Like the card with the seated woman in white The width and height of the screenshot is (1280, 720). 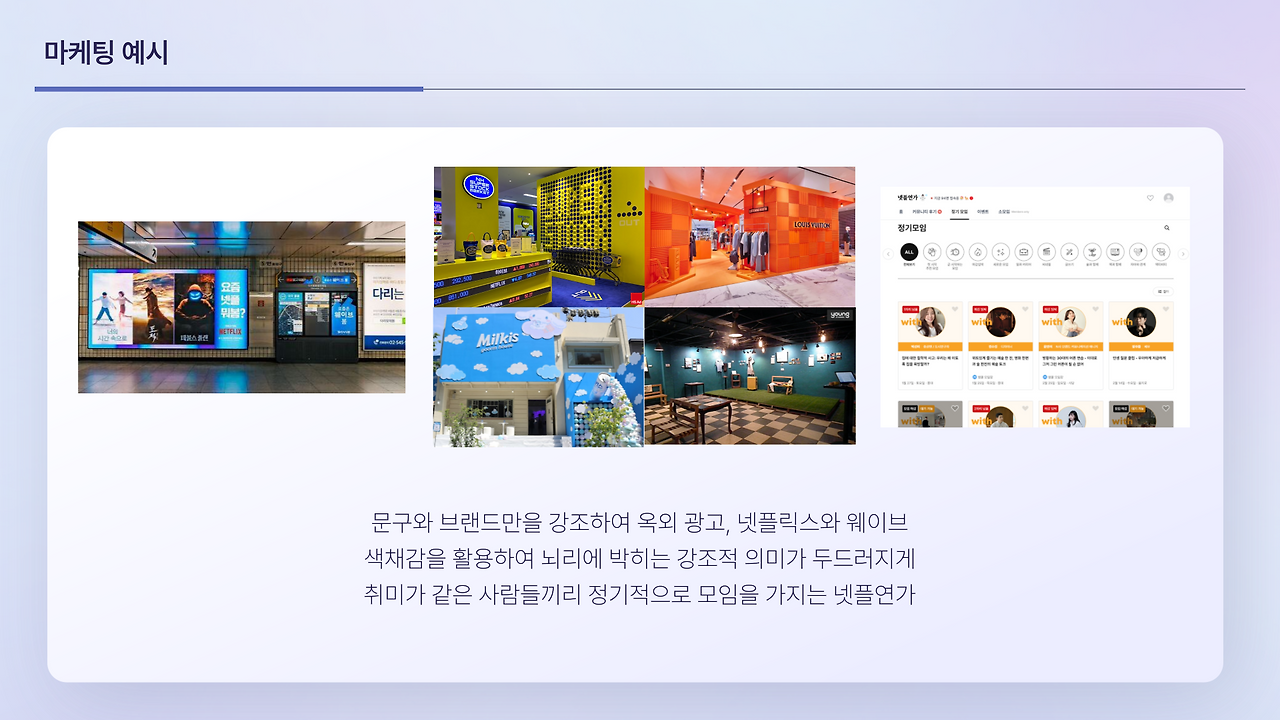pyautogui.click(x=1096, y=309)
